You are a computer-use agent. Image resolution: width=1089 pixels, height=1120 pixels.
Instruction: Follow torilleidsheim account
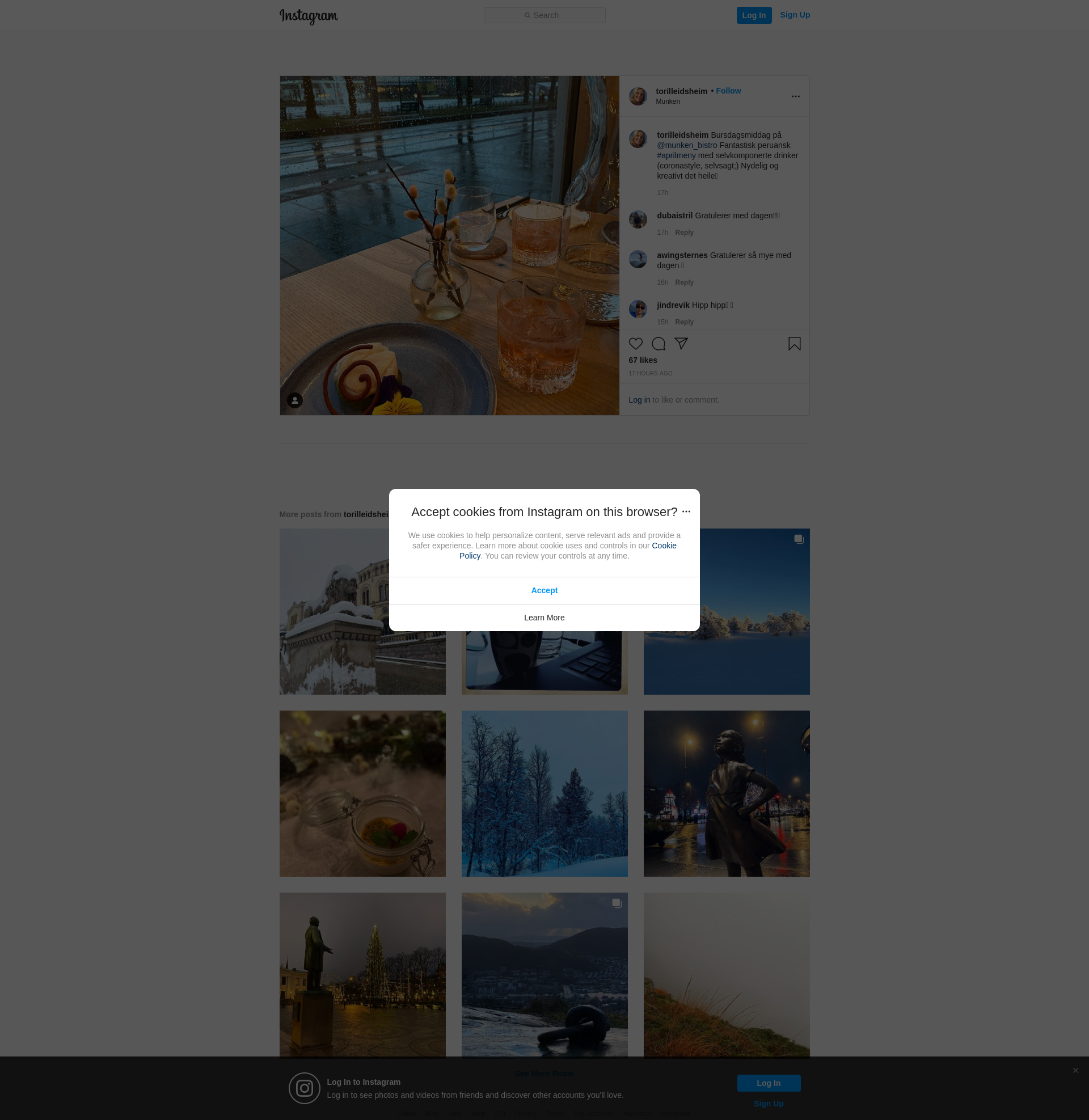click(x=728, y=91)
